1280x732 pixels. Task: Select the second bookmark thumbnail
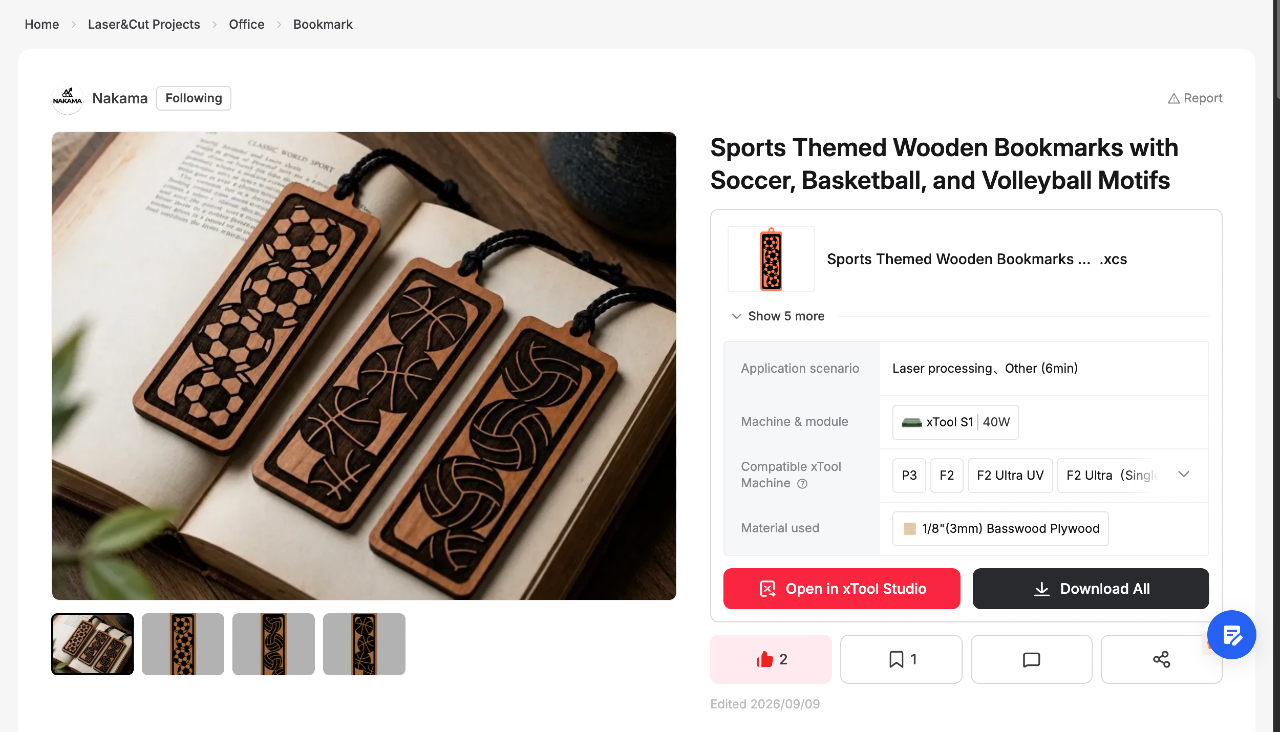pyautogui.click(x=183, y=644)
